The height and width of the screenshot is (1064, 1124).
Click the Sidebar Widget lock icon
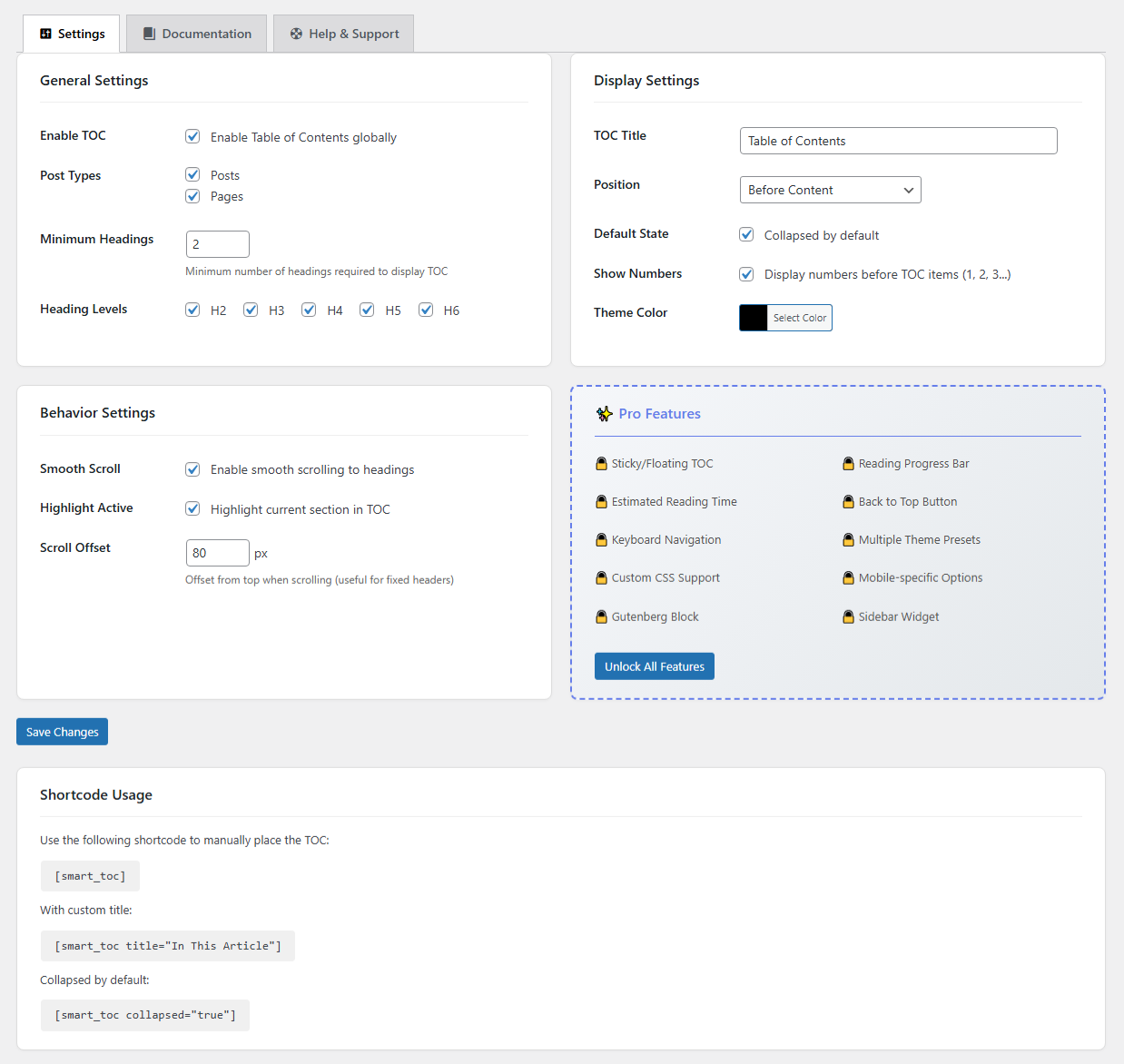coord(848,617)
